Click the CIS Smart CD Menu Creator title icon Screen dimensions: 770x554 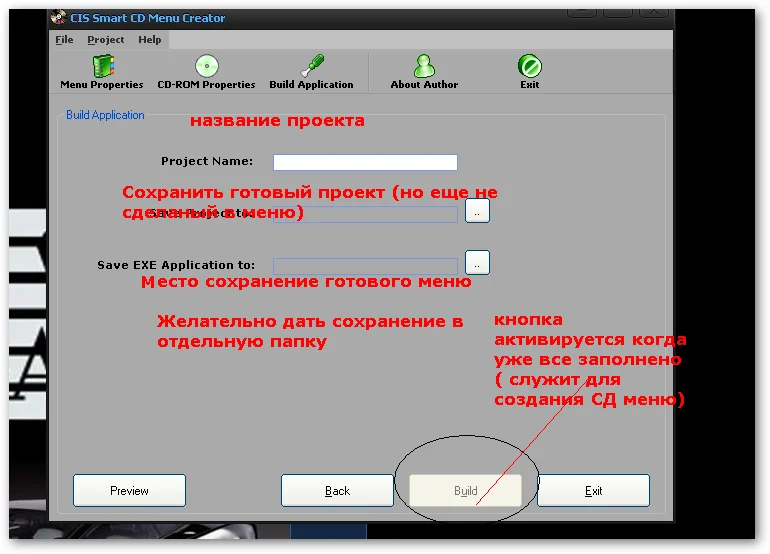(59, 17)
